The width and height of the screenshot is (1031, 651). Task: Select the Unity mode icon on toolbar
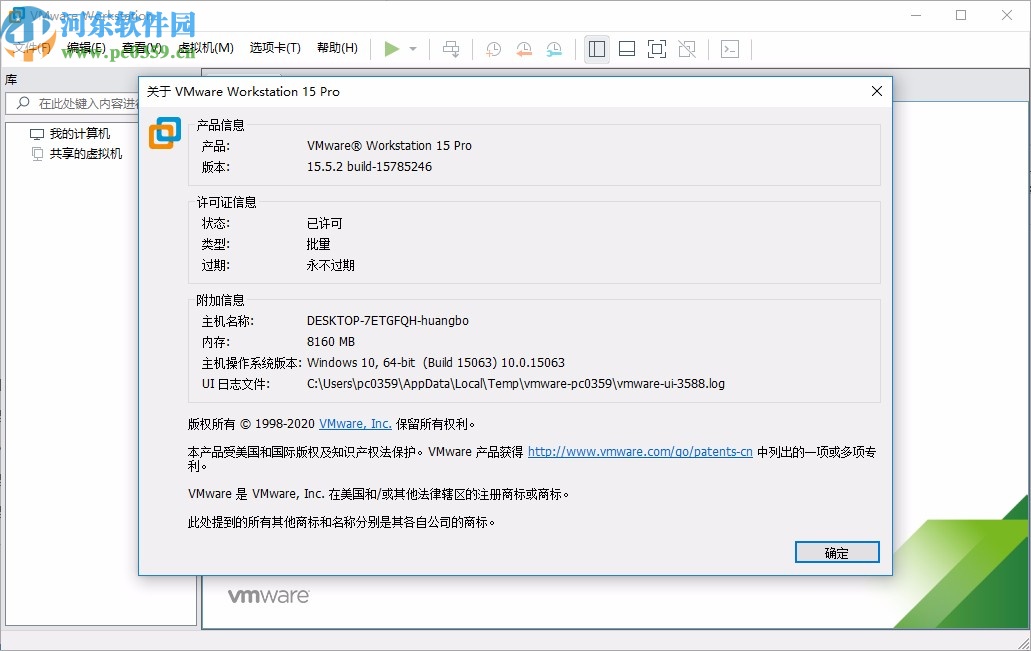[686, 48]
